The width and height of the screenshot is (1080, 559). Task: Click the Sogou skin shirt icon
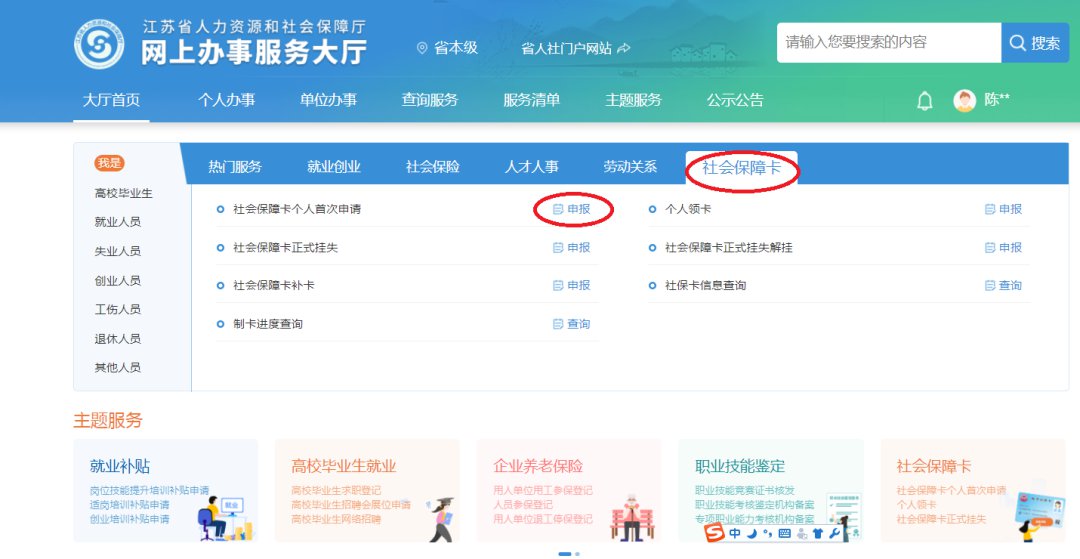(818, 533)
